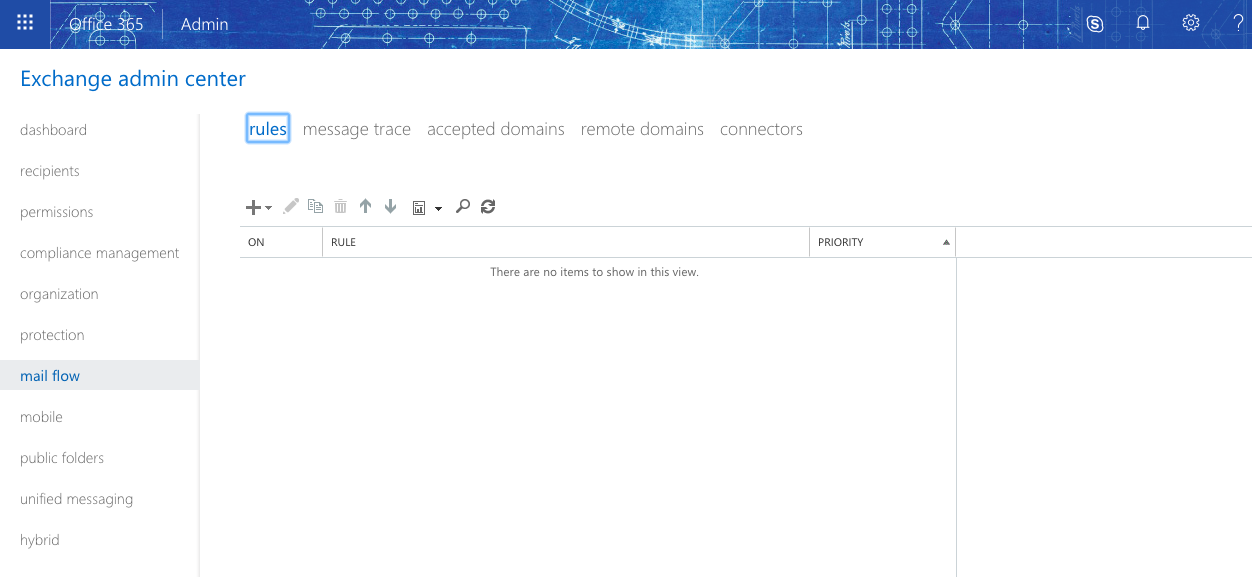1252x577 pixels.
Task: Open the Office 365 app launcher
Action: (25, 23)
